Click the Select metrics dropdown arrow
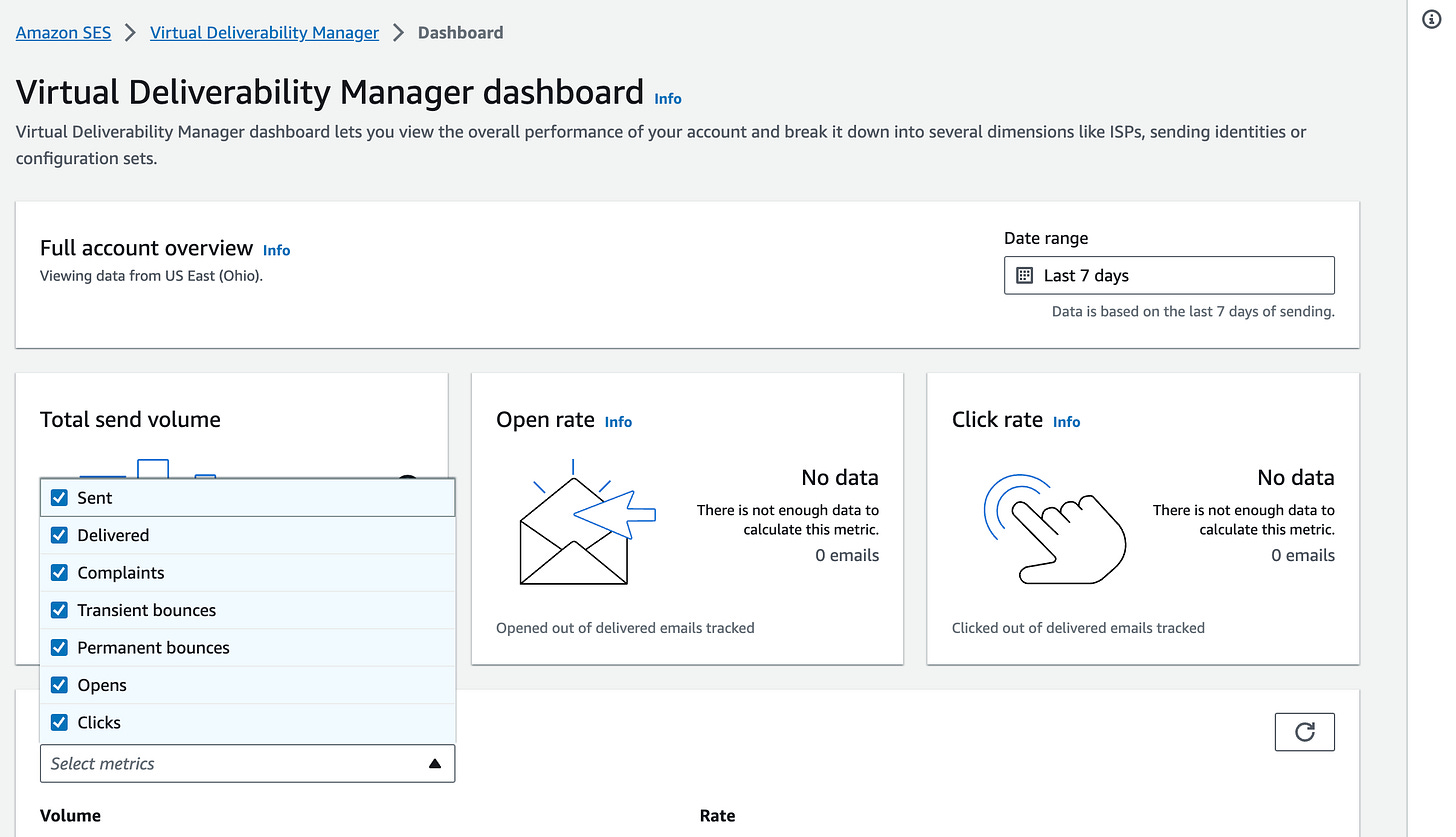This screenshot has height=837, width=1456. coord(434,764)
